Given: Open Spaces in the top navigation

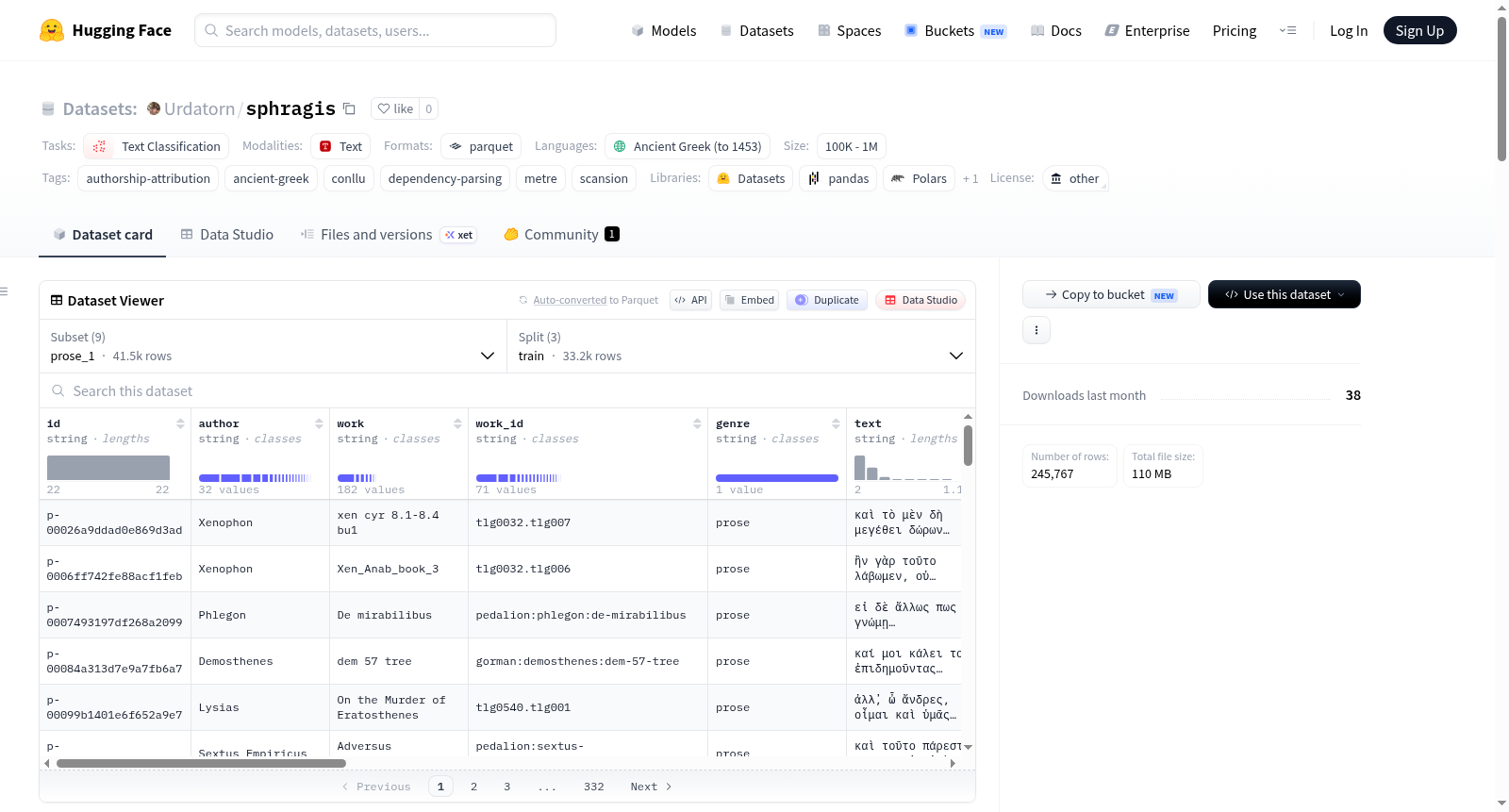Looking at the screenshot, I should pos(850,30).
